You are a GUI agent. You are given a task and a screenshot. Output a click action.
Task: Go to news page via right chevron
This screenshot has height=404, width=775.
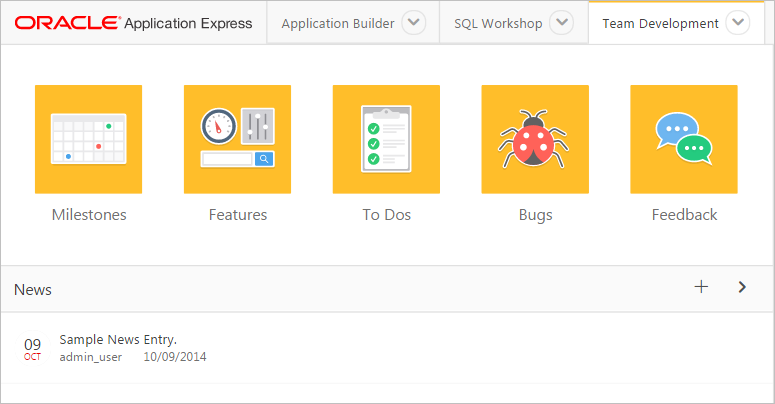pyautogui.click(x=742, y=287)
